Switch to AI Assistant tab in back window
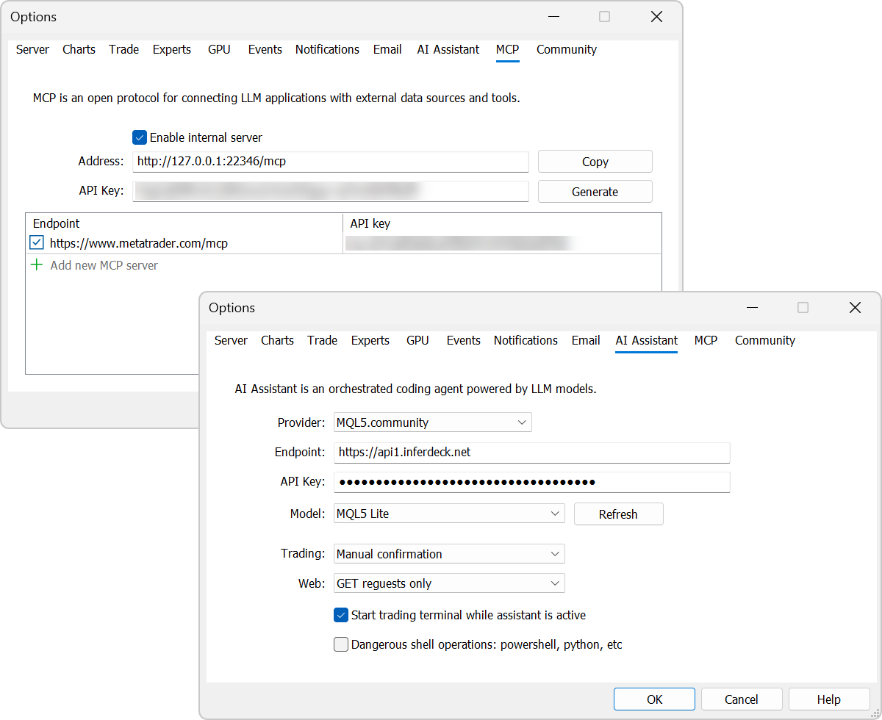Image resolution: width=882 pixels, height=720 pixels. (448, 50)
